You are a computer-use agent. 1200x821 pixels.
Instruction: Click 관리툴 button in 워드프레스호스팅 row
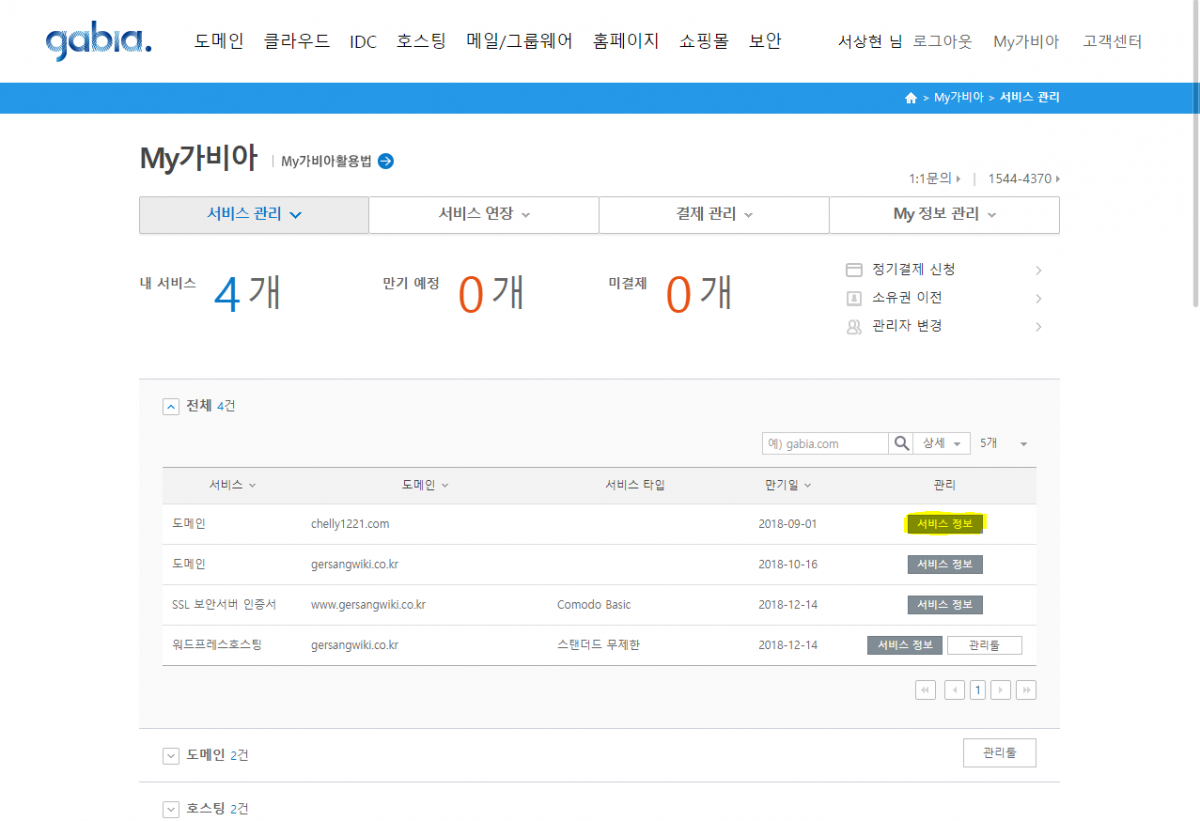click(985, 645)
